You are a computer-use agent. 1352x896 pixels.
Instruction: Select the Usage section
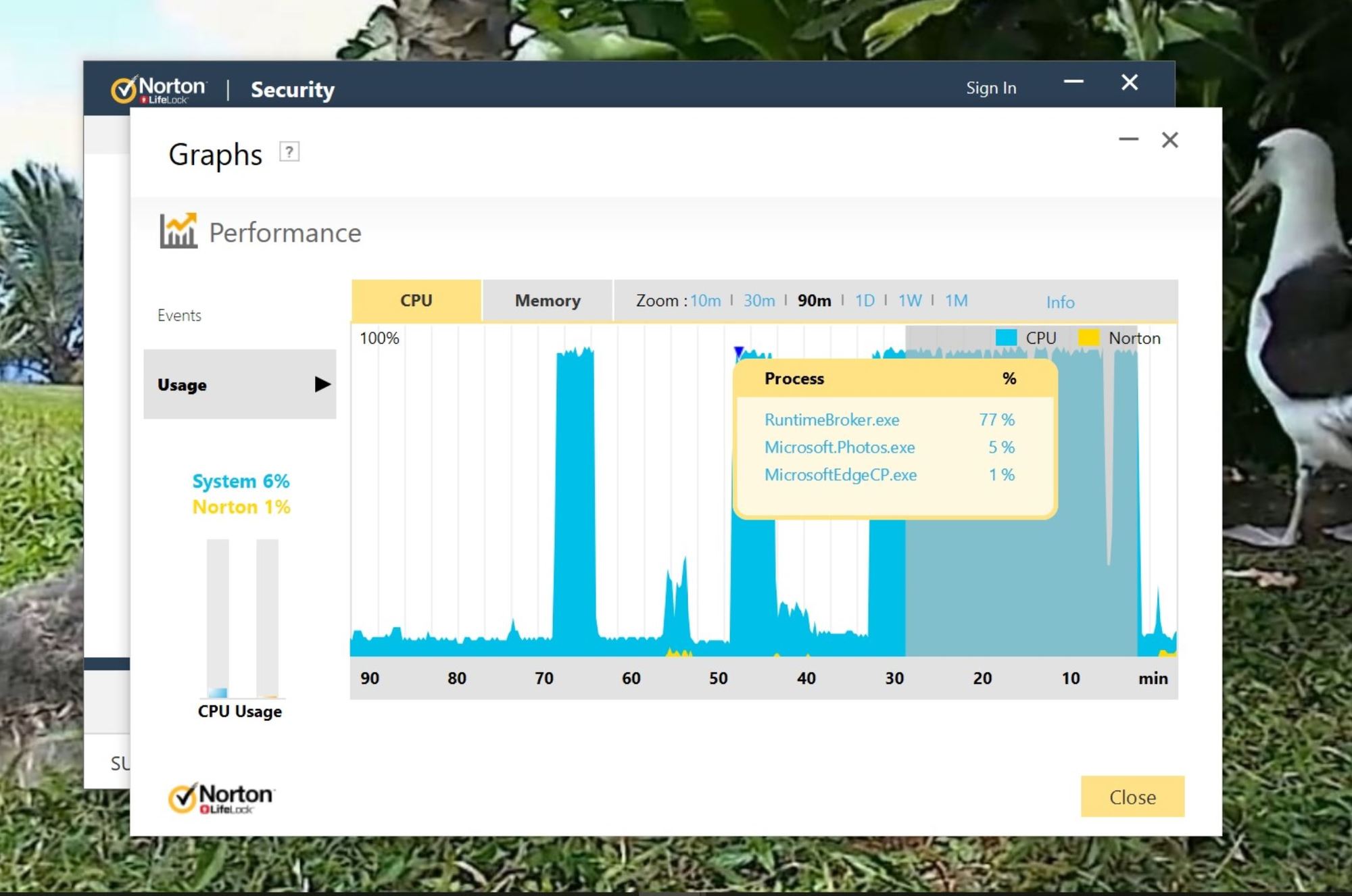240,384
